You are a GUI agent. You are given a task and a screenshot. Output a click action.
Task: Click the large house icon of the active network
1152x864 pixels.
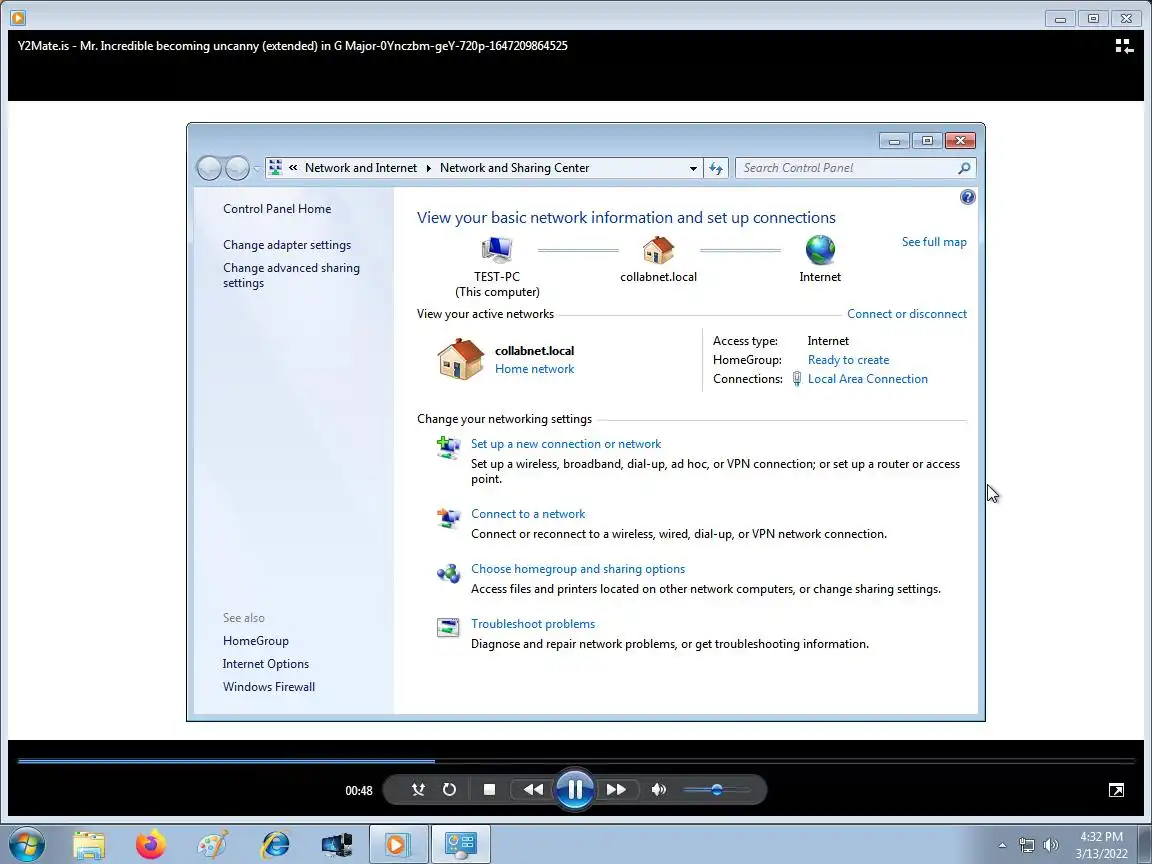461,359
